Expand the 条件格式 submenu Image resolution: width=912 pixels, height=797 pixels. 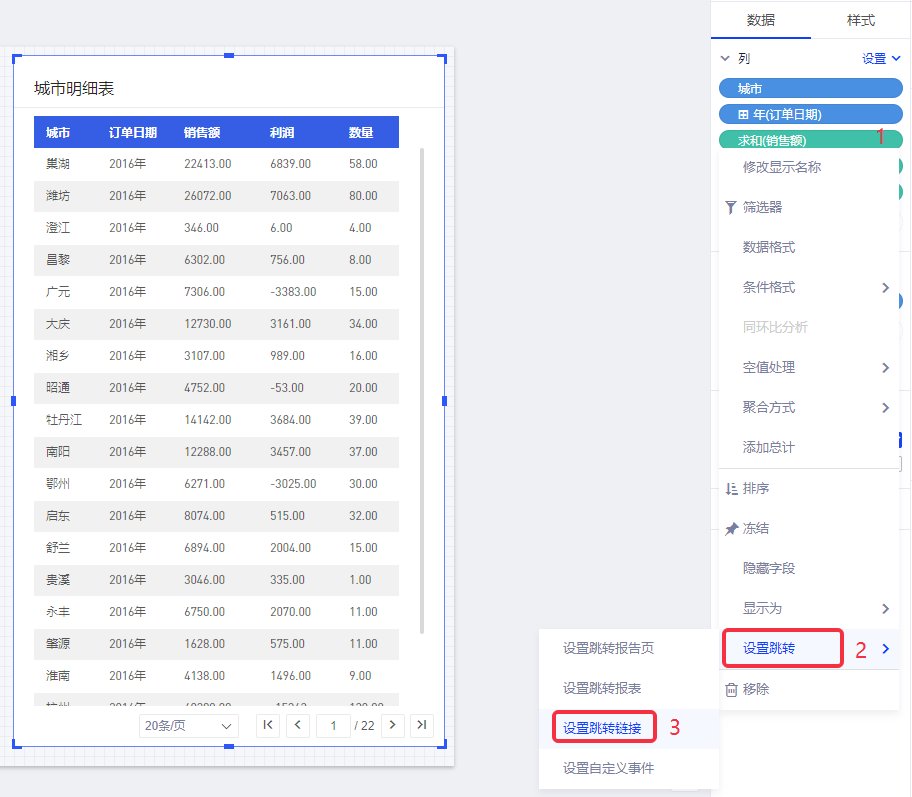pos(885,288)
